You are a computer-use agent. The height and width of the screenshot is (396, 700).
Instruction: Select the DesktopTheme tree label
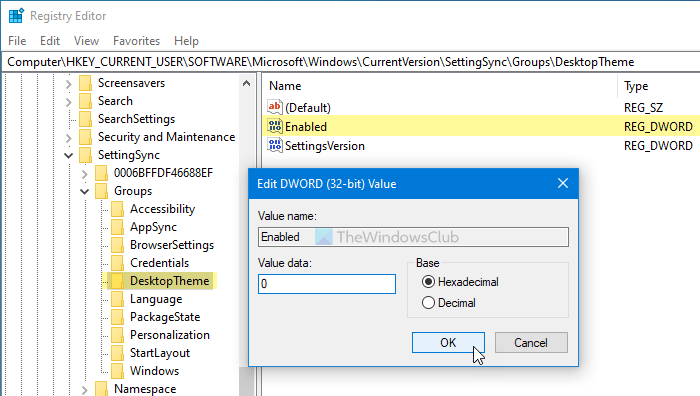170,281
